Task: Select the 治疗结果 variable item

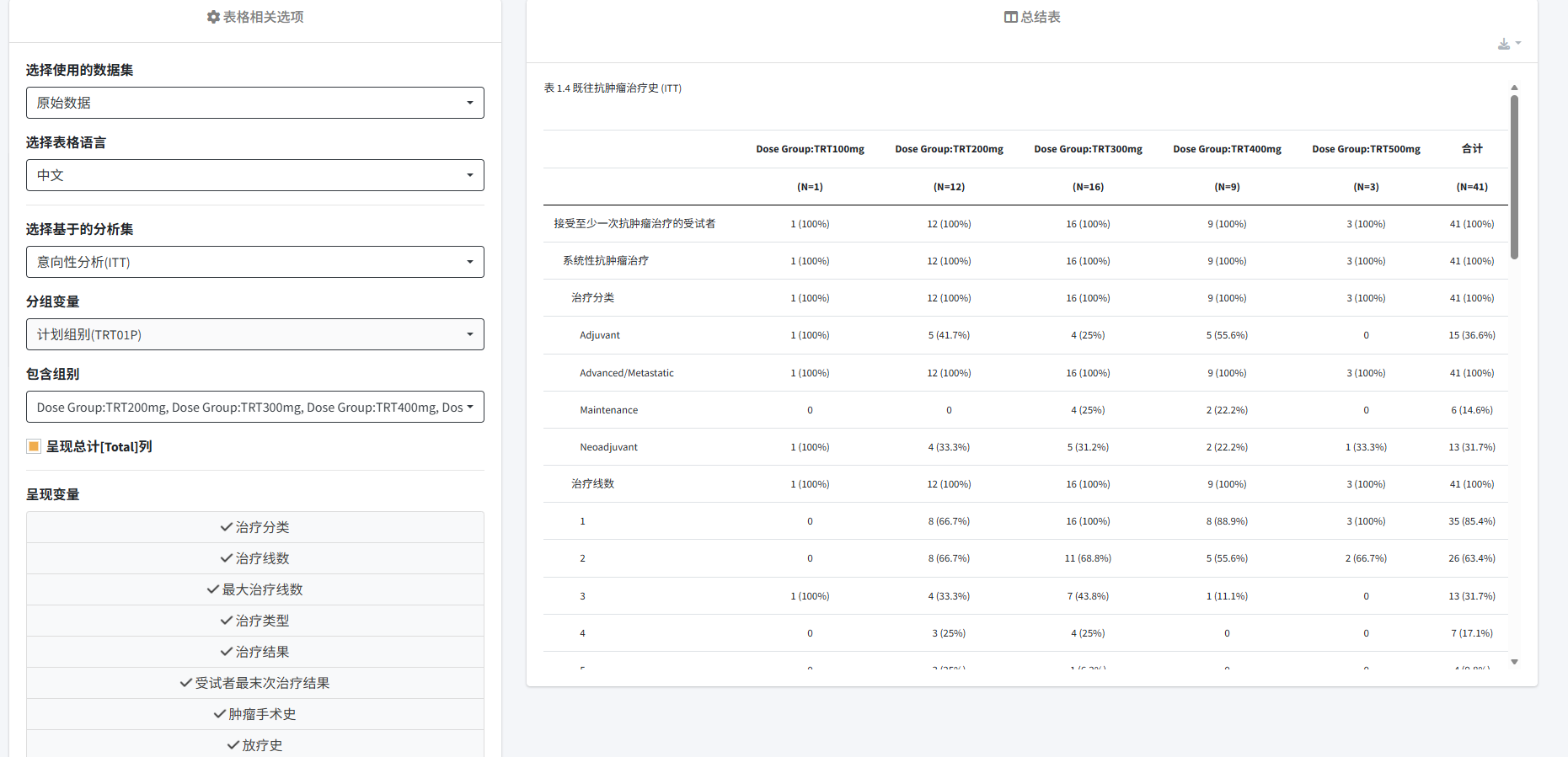Action: (x=255, y=652)
